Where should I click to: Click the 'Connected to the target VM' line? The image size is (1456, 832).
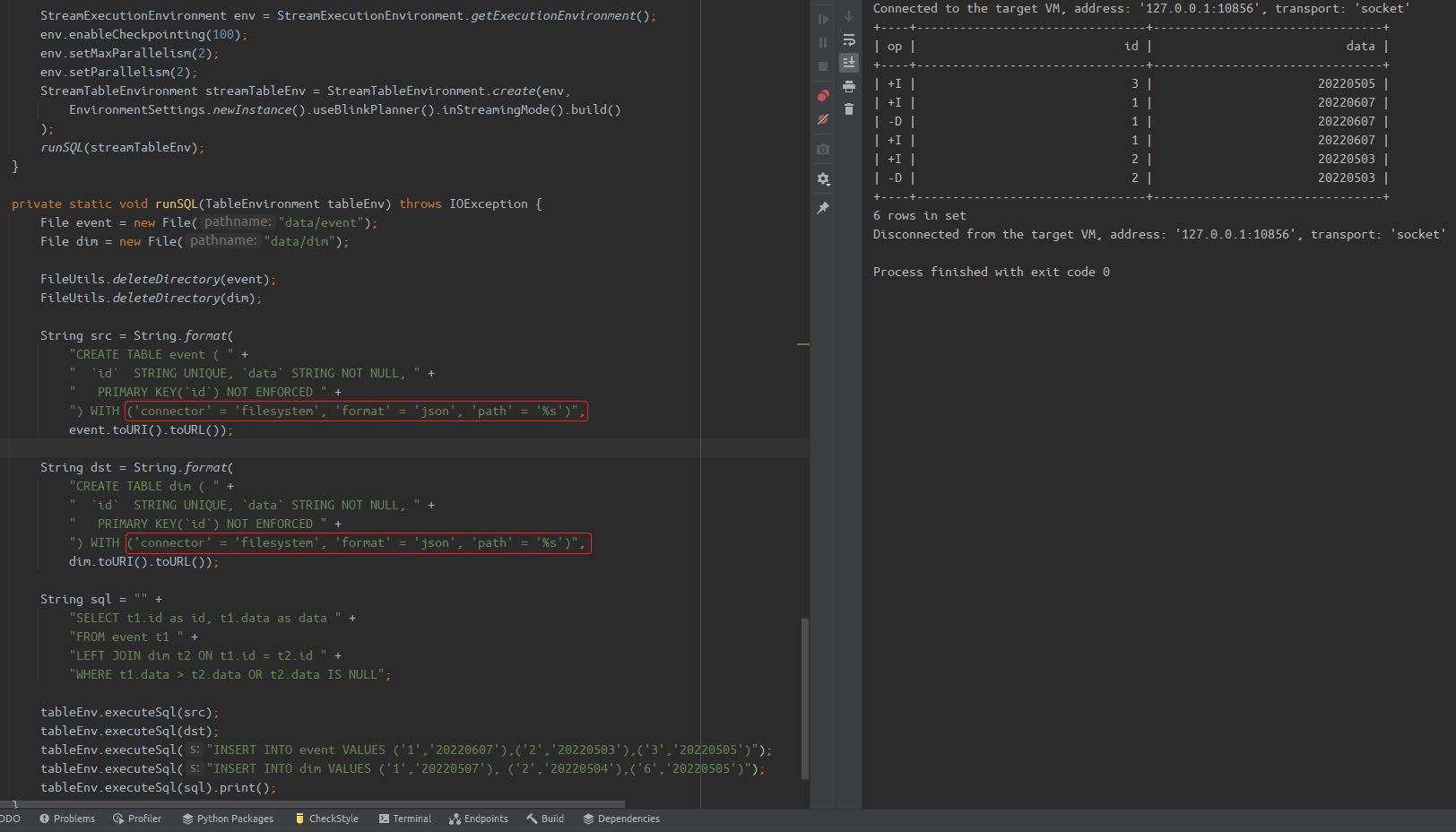[1141, 9]
